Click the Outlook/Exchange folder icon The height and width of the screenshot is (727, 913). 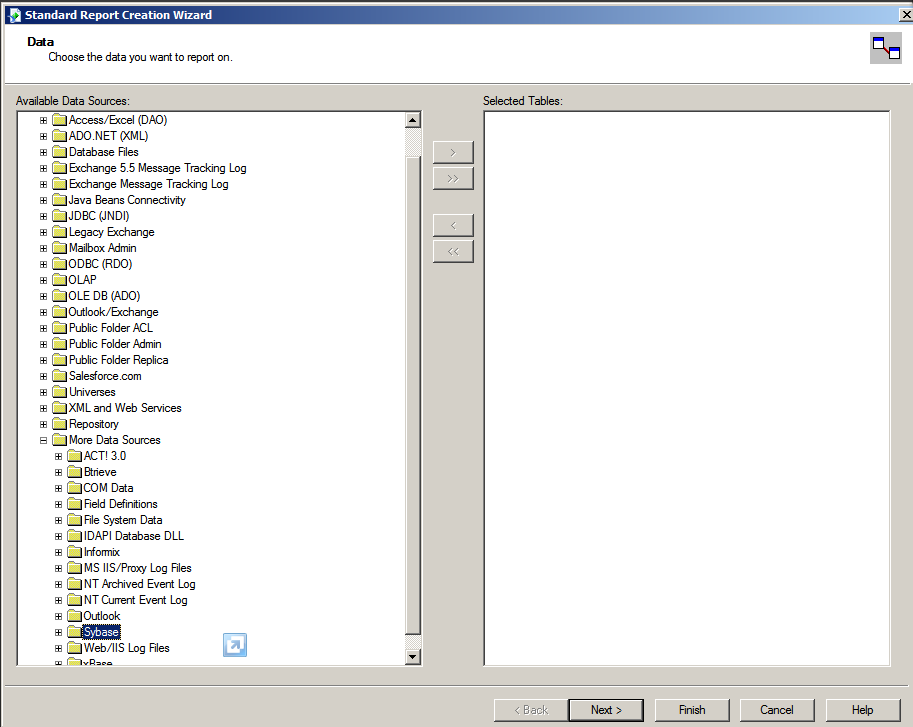(x=59, y=312)
